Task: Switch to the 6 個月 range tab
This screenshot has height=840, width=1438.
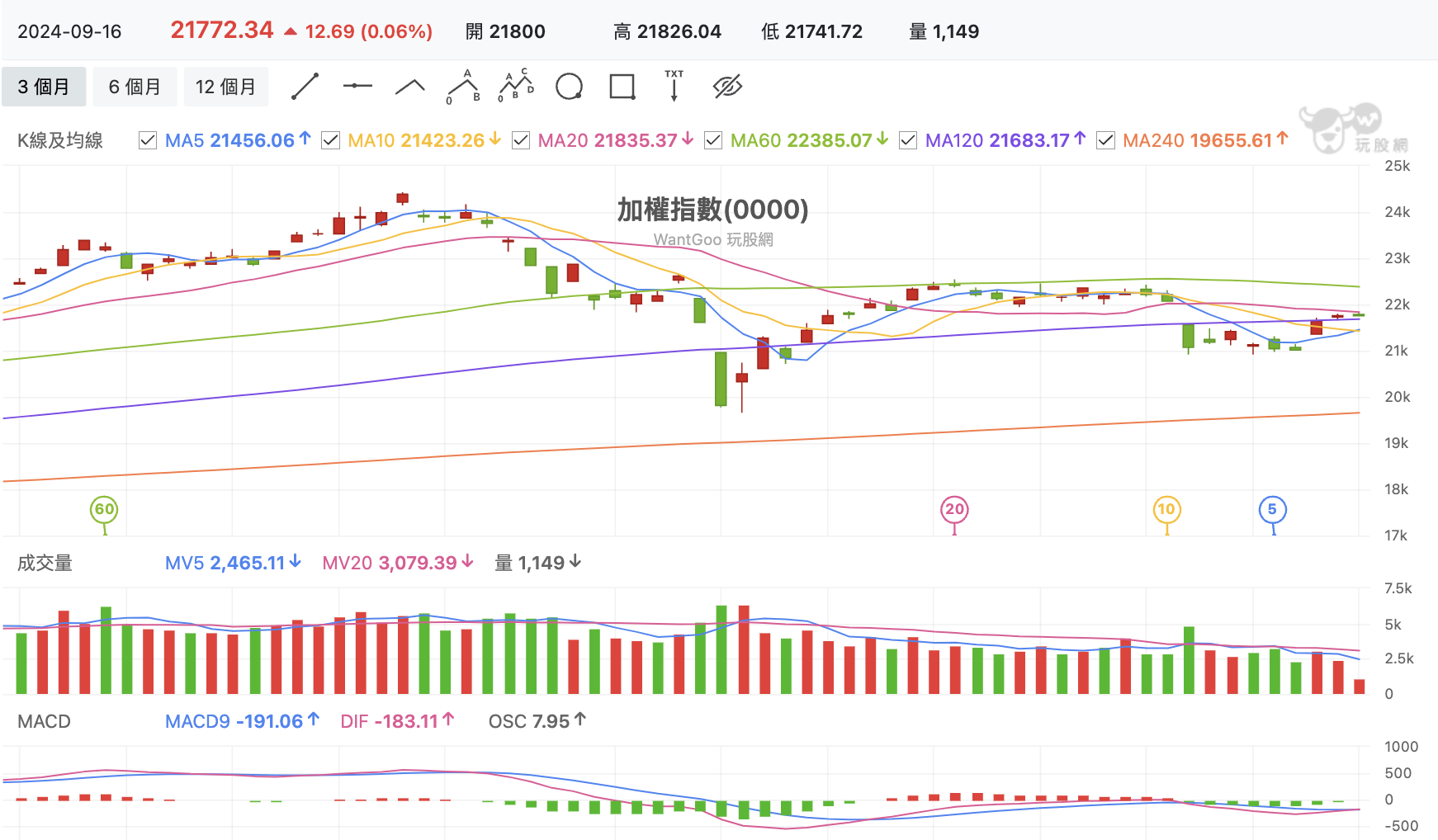Action: pyautogui.click(x=135, y=87)
